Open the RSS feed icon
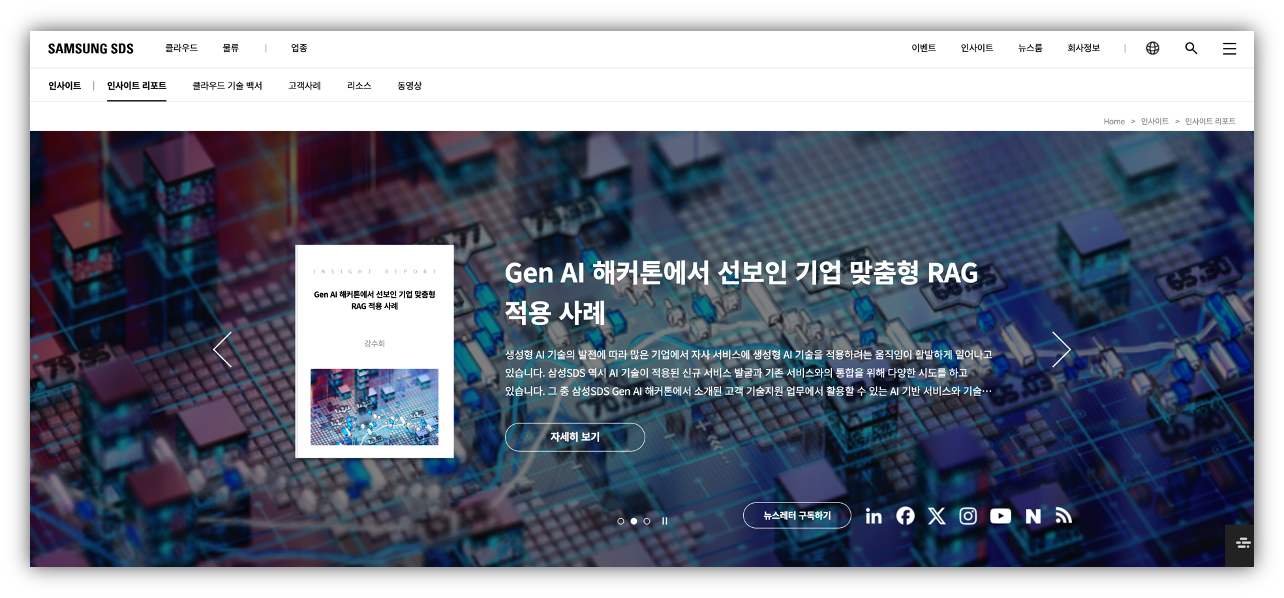 coord(1064,516)
